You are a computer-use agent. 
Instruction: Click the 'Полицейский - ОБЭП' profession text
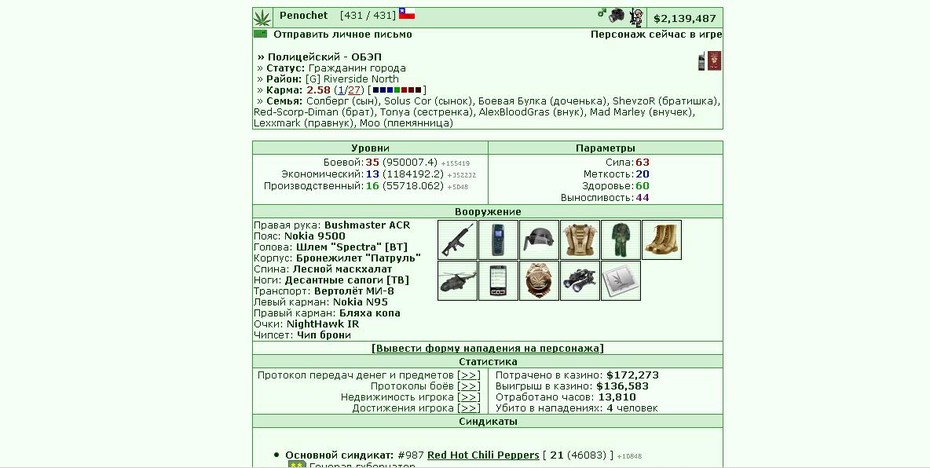coord(324,58)
